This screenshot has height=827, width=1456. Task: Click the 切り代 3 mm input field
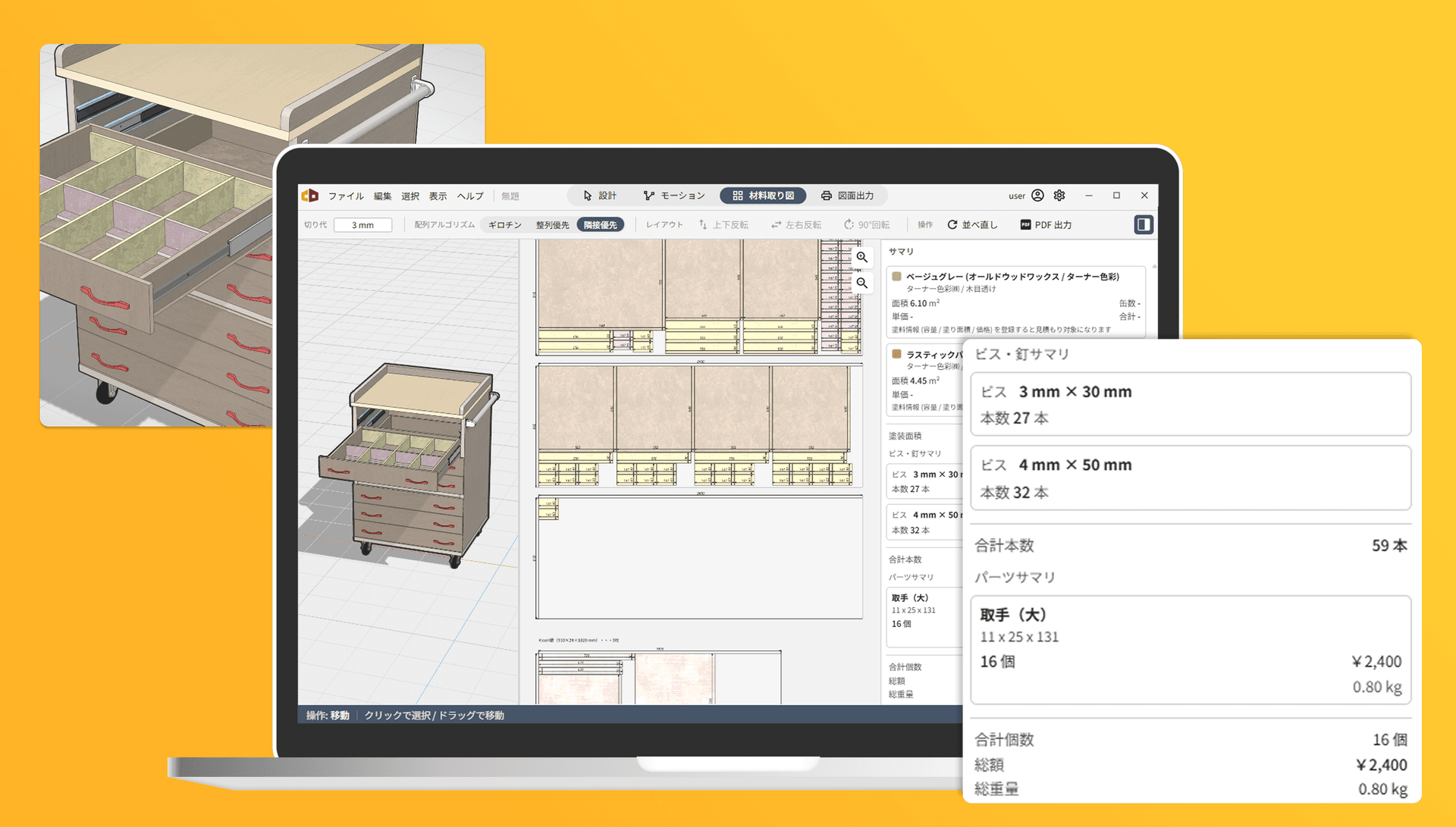(x=362, y=224)
